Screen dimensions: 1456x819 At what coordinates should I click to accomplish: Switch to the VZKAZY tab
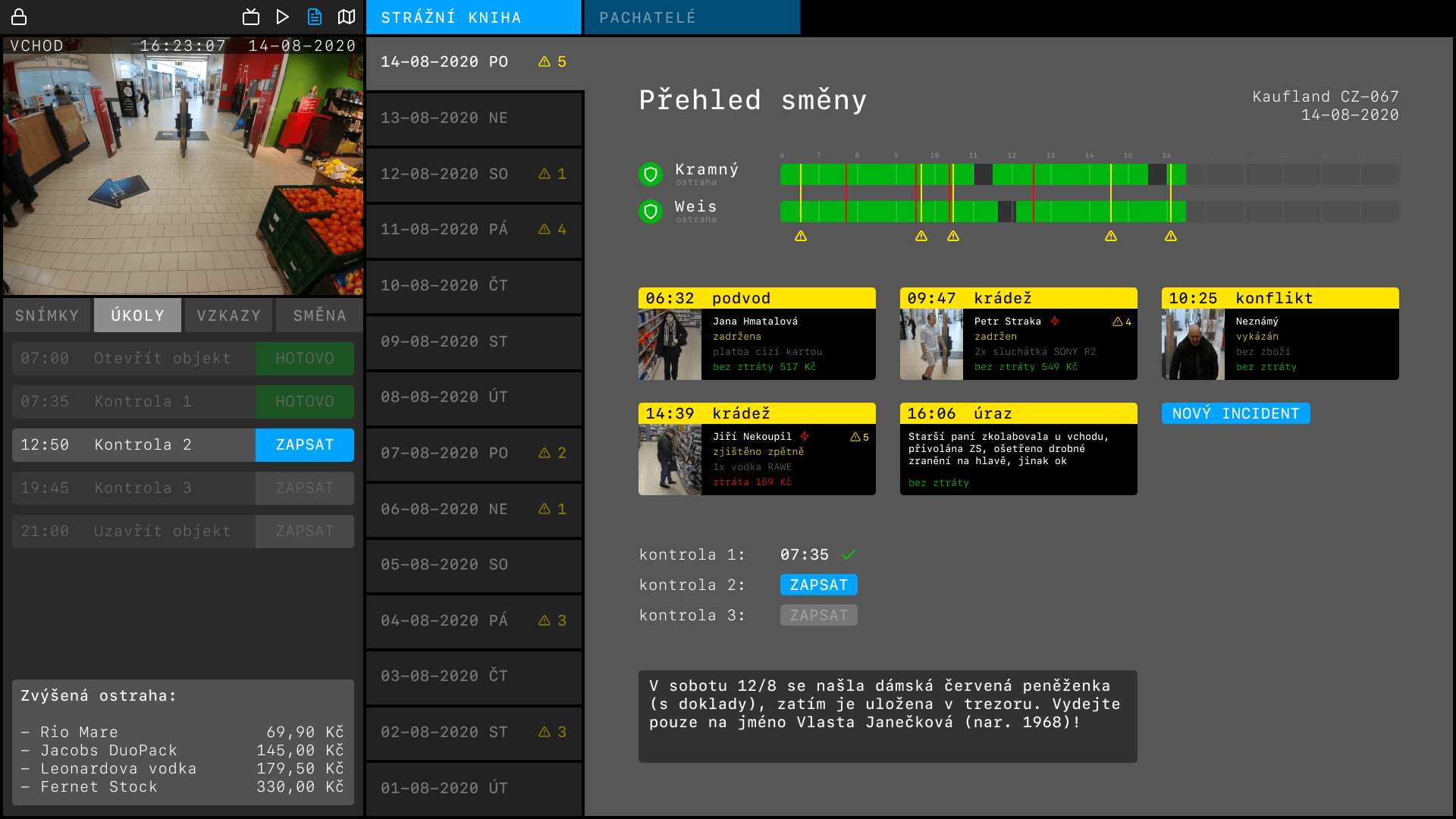pos(228,315)
